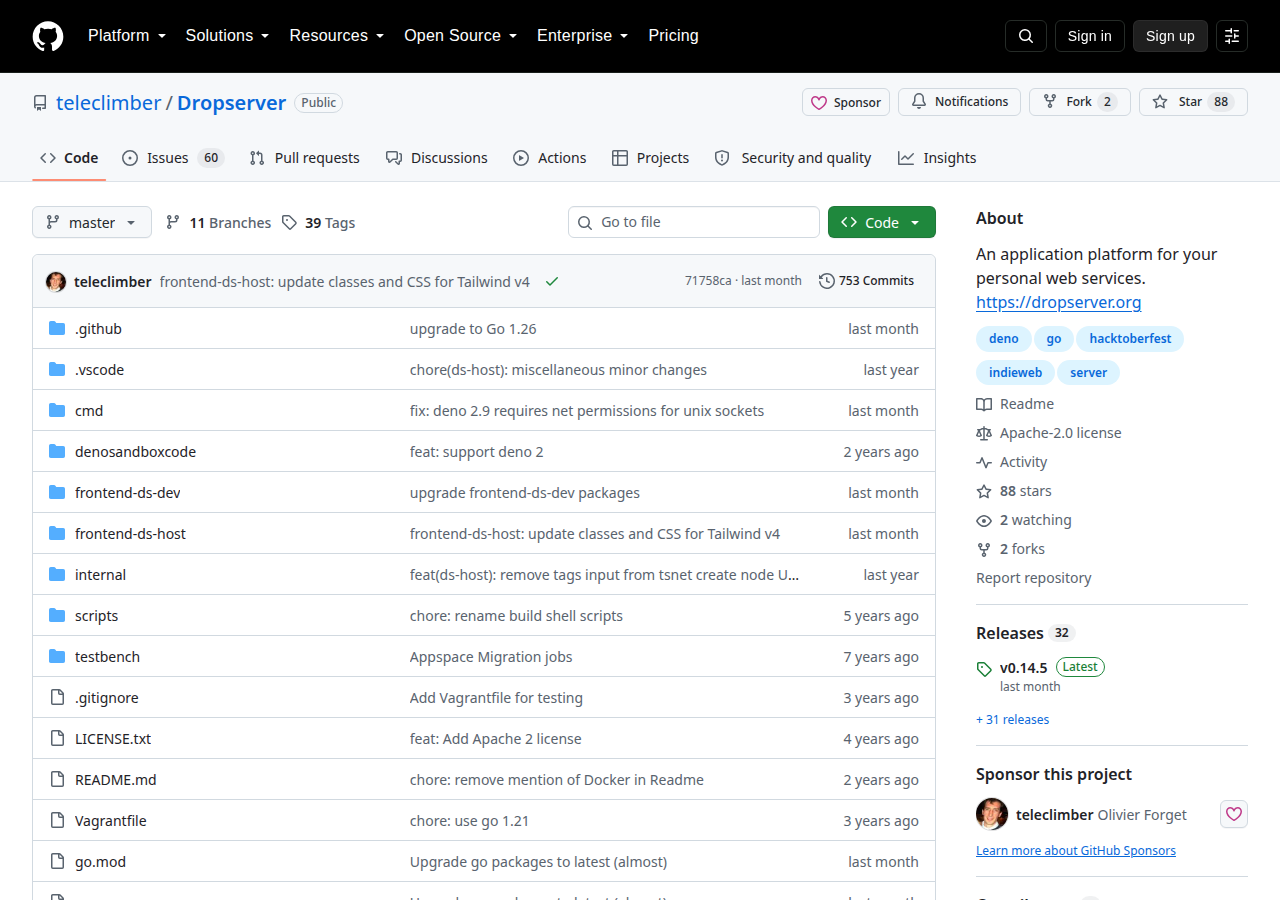
Task: Open the dropserver.org website link
Action: pos(1058,302)
